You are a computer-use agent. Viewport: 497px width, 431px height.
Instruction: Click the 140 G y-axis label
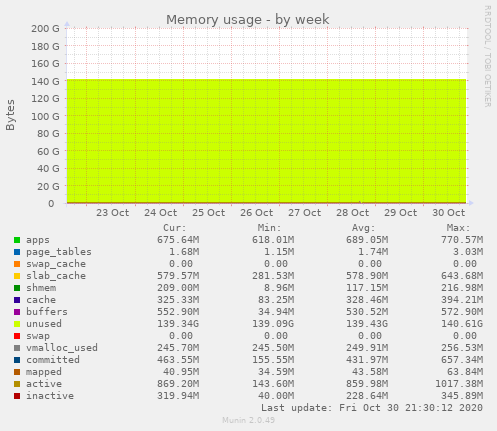(x=45, y=81)
